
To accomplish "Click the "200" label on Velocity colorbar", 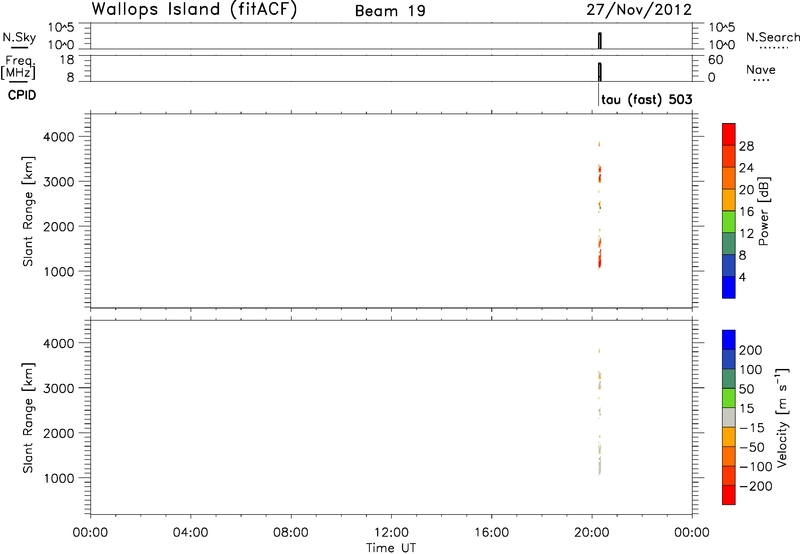I will click(751, 350).
